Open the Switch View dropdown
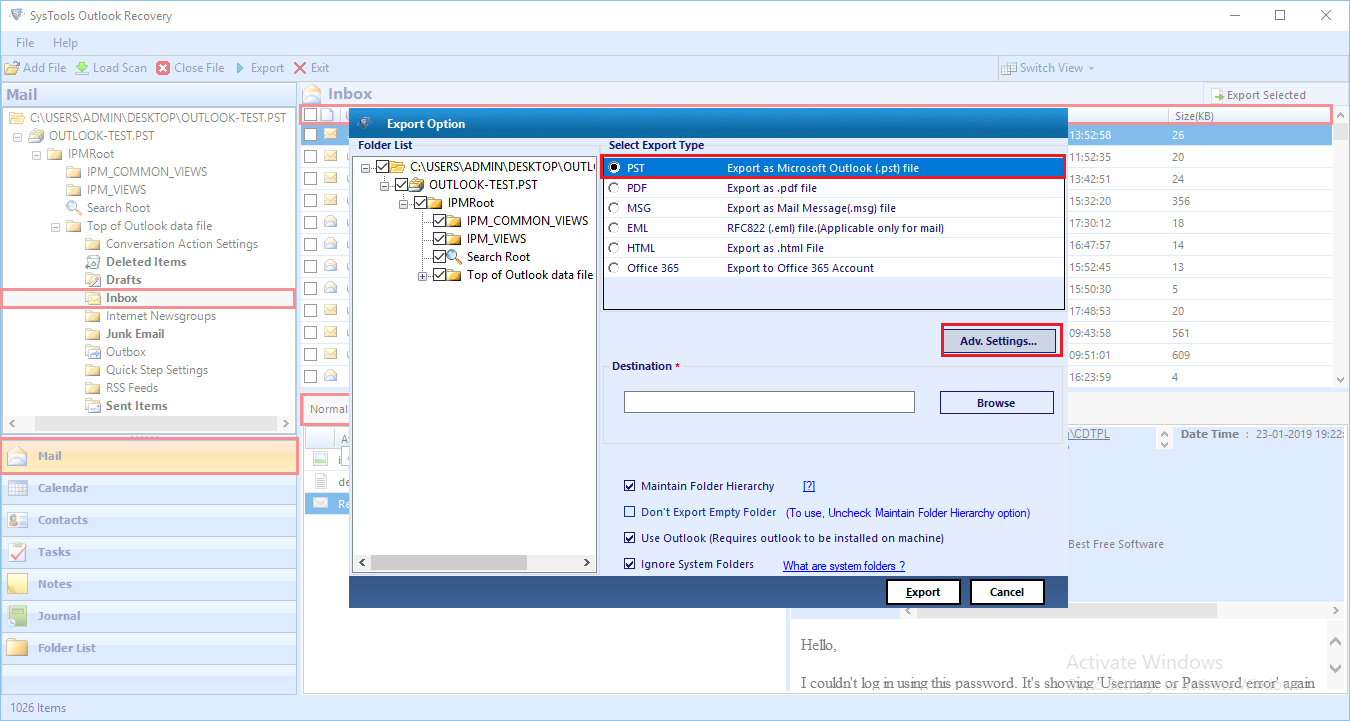This screenshot has width=1350, height=721. [x=1050, y=68]
